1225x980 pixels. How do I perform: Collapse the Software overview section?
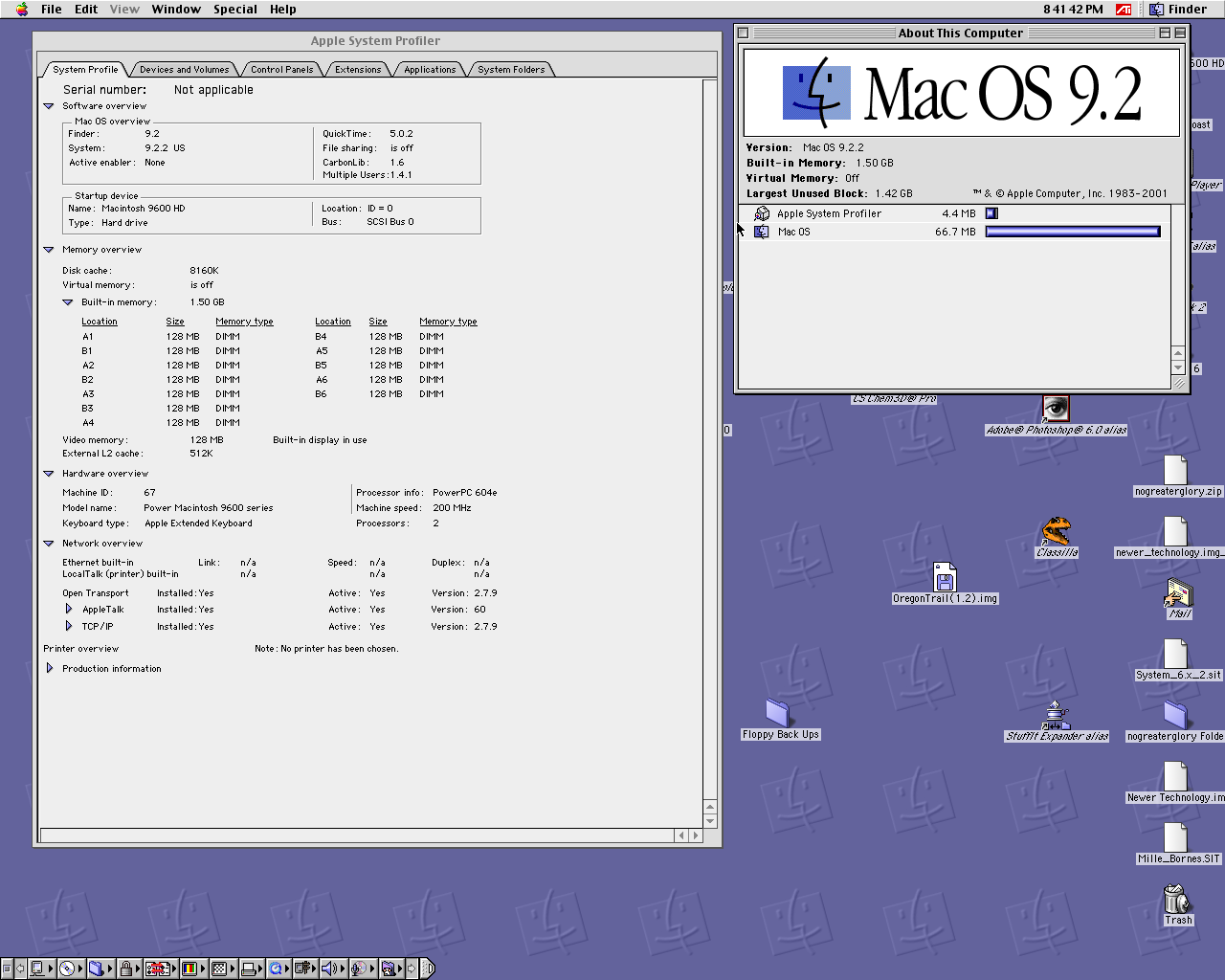click(x=49, y=106)
